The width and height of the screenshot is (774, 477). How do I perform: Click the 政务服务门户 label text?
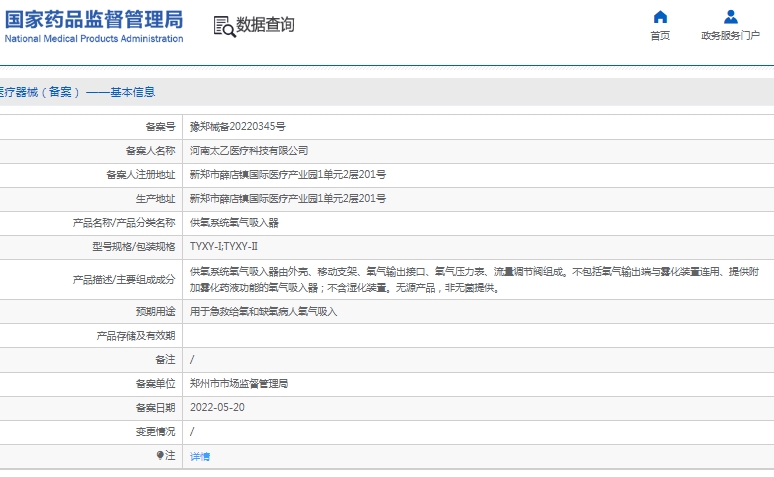pos(731,36)
